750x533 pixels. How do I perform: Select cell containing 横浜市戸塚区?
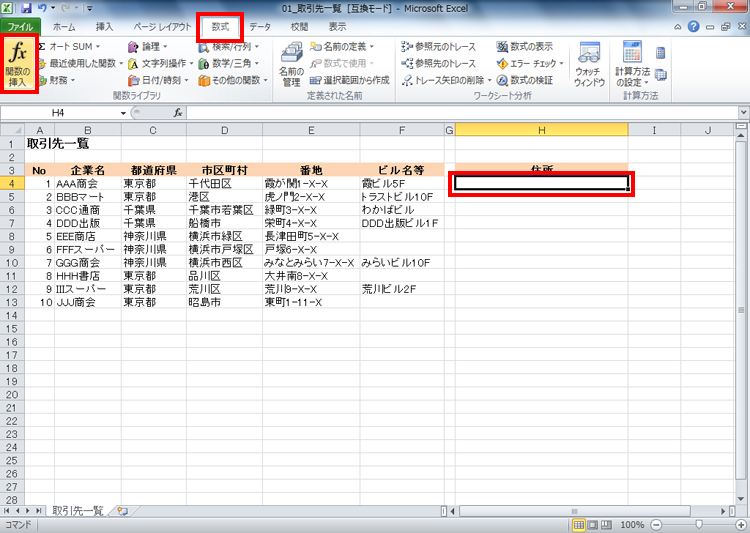[224, 249]
